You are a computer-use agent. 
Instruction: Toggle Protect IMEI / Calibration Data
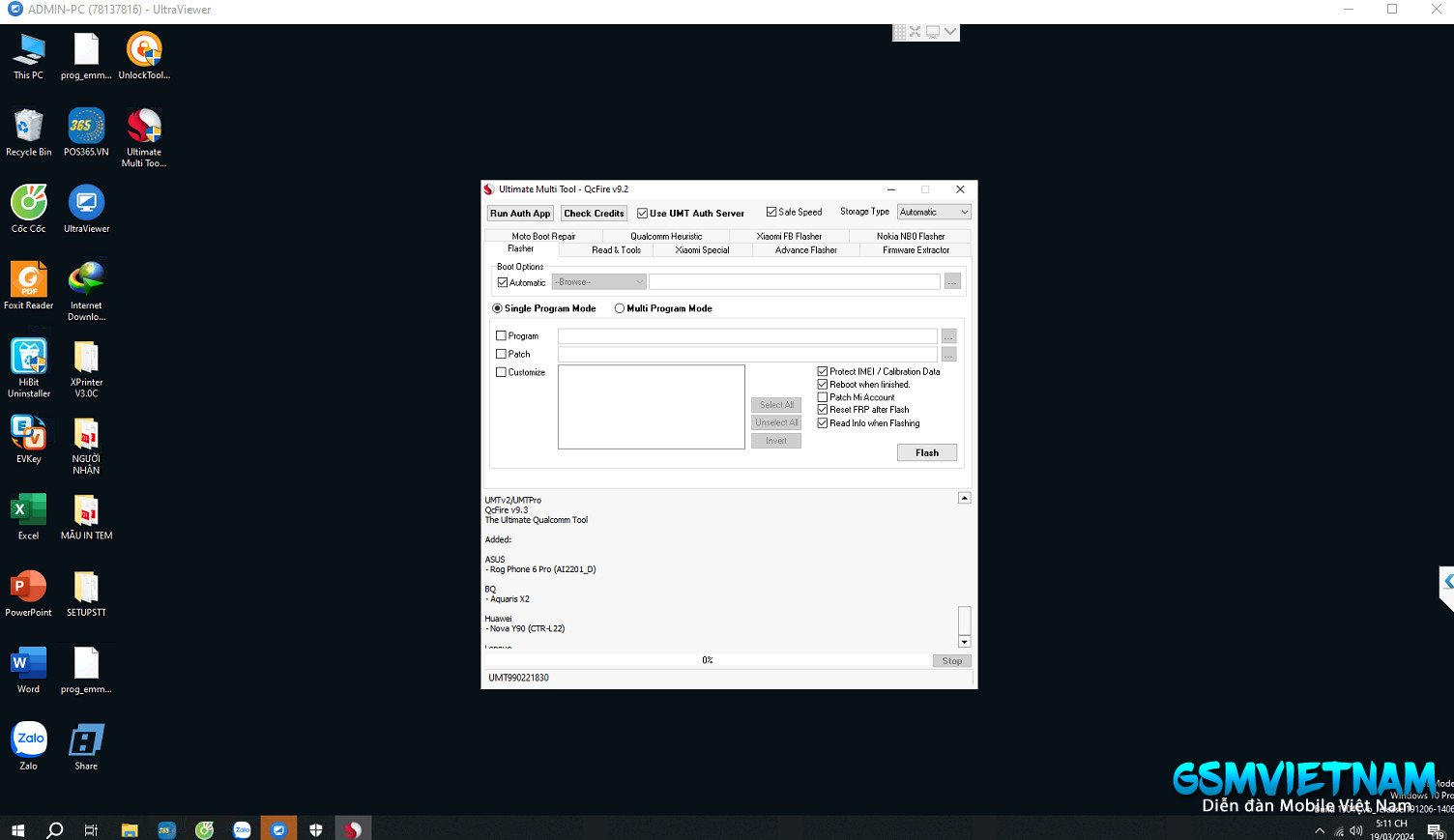tap(878, 371)
